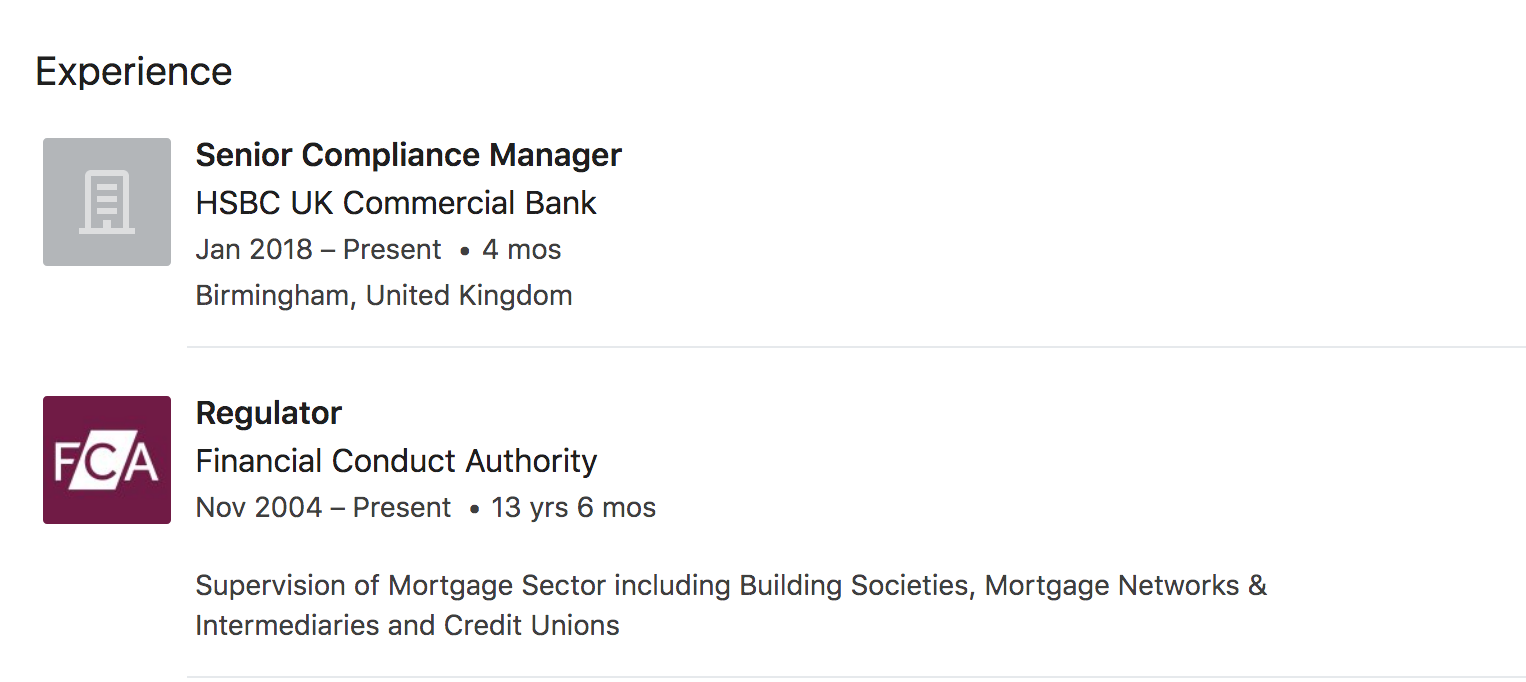Click the Senior Compliance Manager job title
The image size is (1526, 682).
pyautogui.click(x=409, y=155)
